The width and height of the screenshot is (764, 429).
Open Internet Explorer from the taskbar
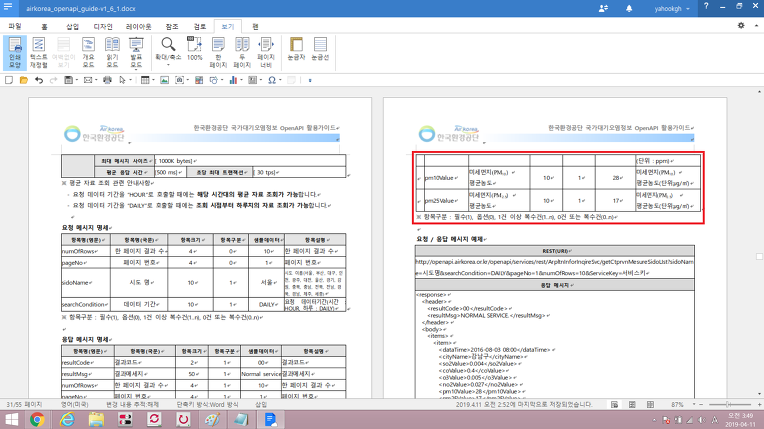(67, 419)
